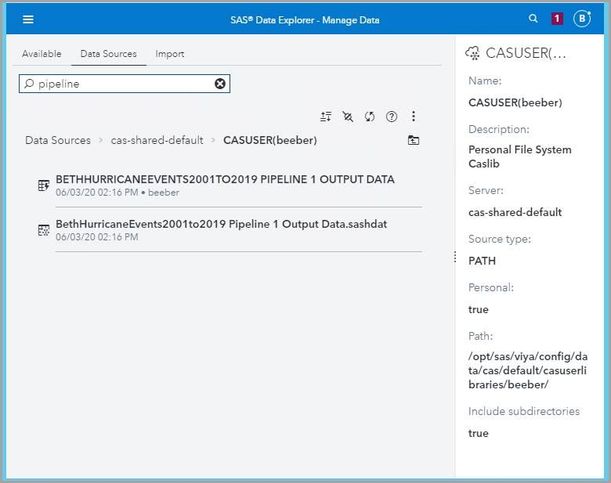This screenshot has height=483, width=611.
Task: Click the panel splitter handle
Action: tap(455, 257)
